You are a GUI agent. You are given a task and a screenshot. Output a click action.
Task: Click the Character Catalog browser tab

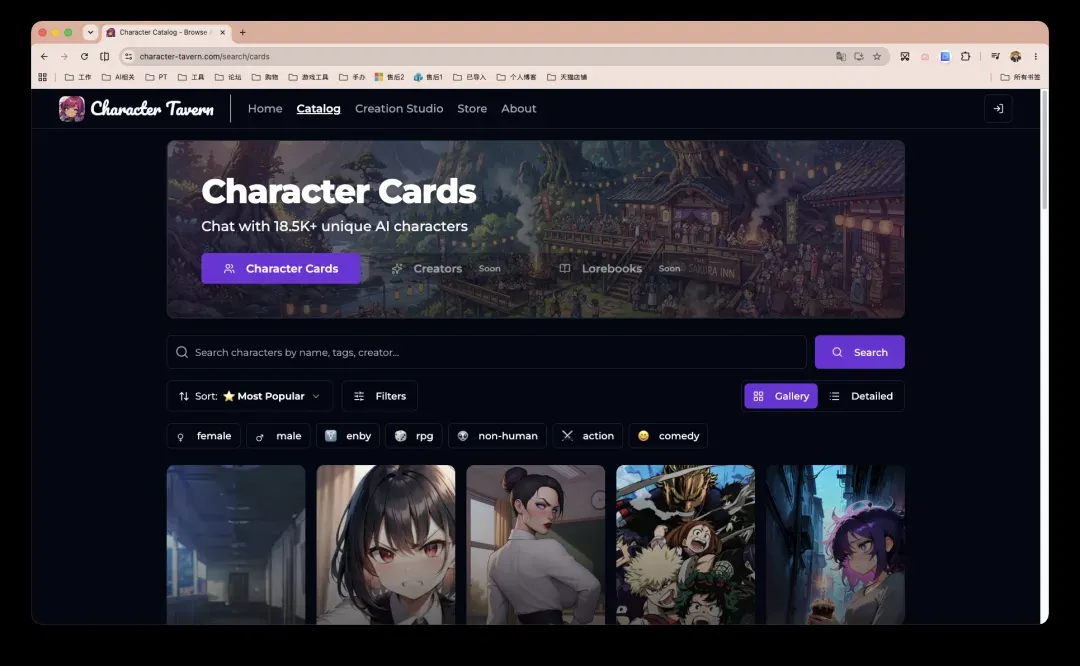[x=165, y=32]
